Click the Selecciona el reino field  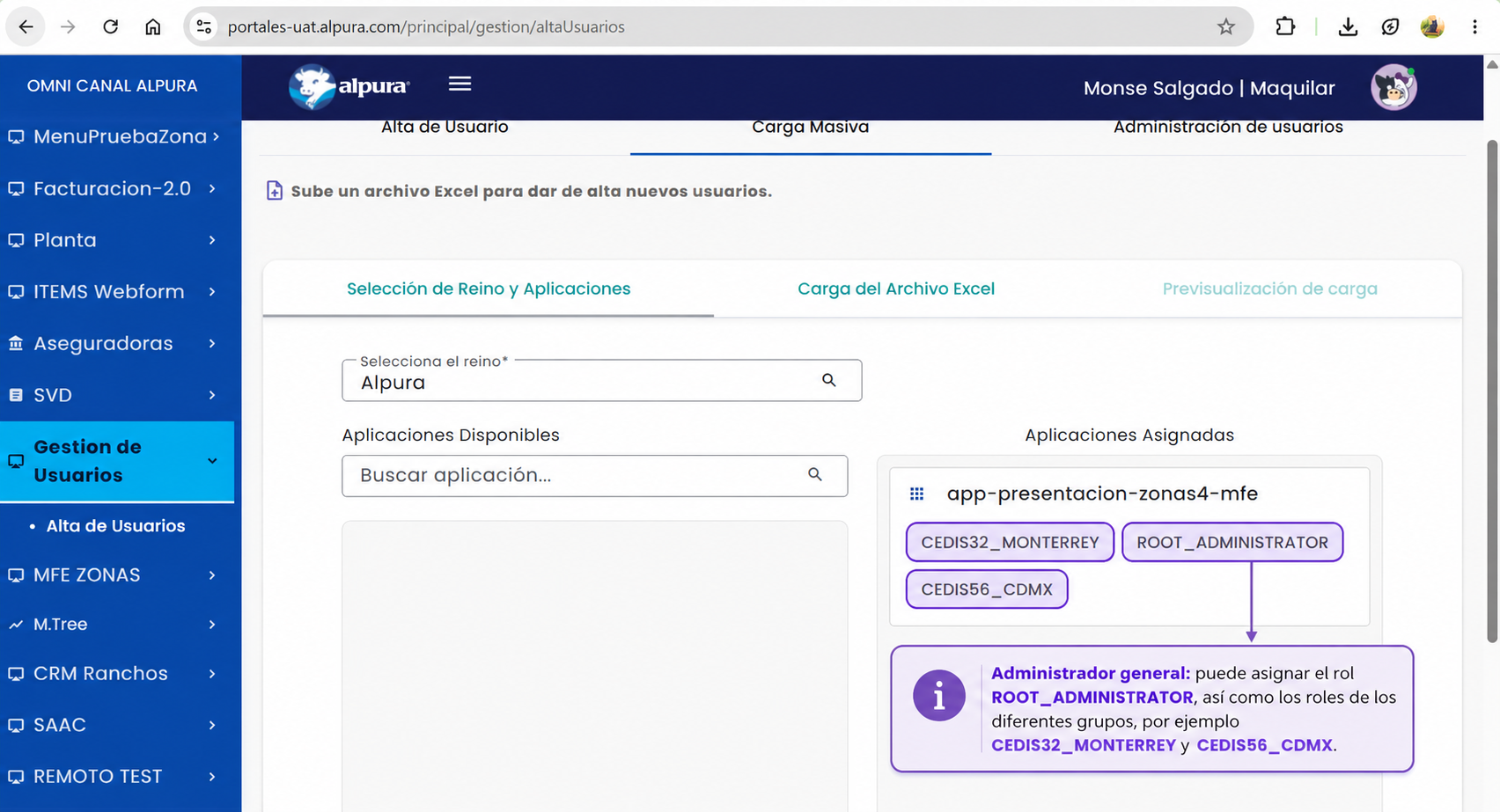602,380
